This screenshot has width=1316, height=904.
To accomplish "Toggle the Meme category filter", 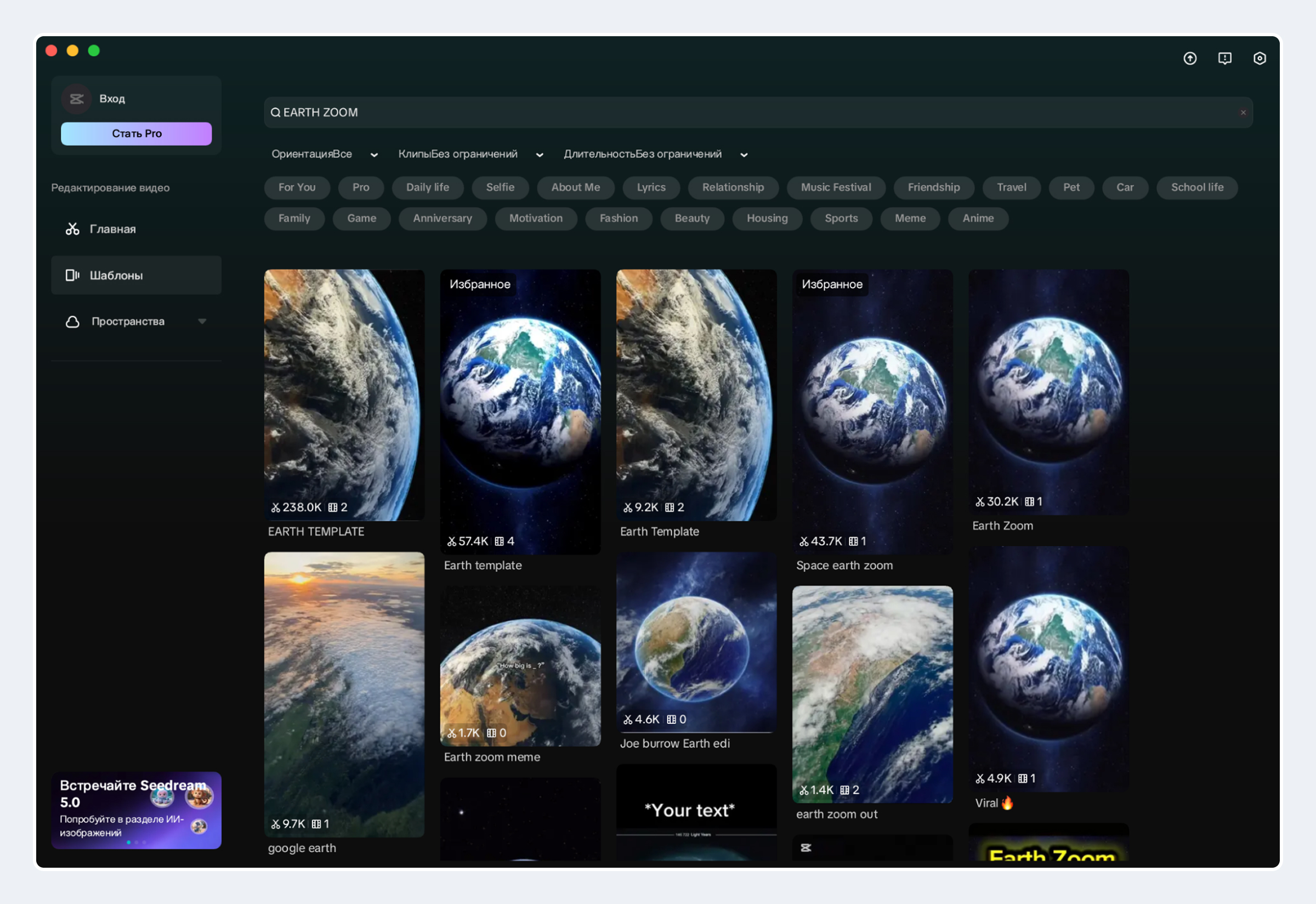I will 910,219.
